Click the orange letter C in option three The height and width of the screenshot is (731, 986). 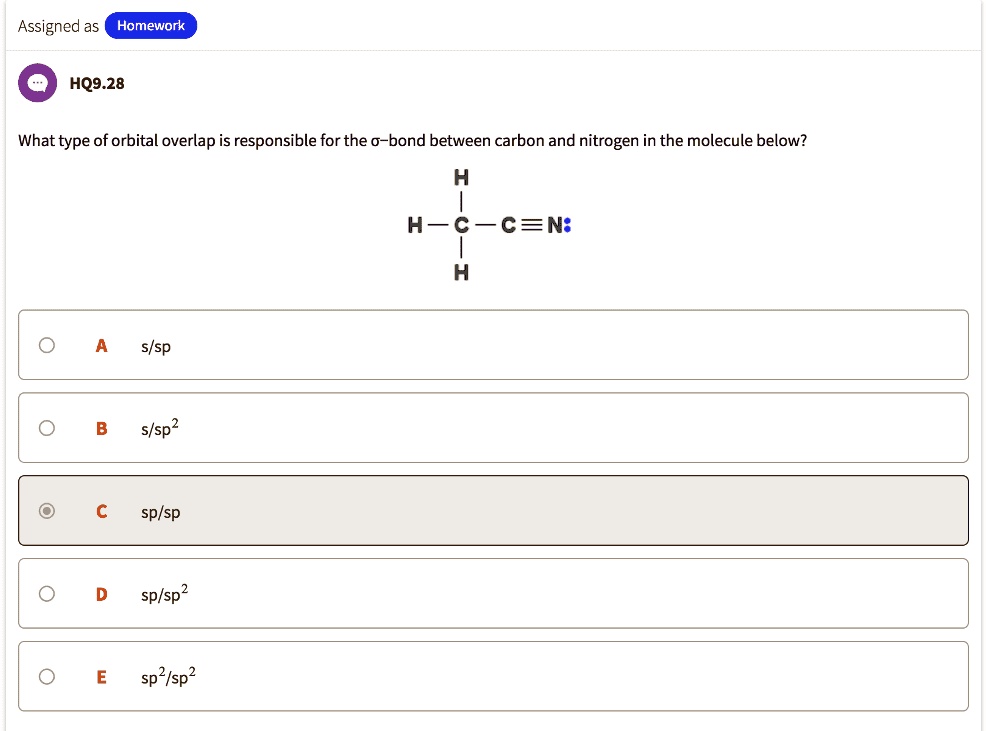pyautogui.click(x=100, y=511)
